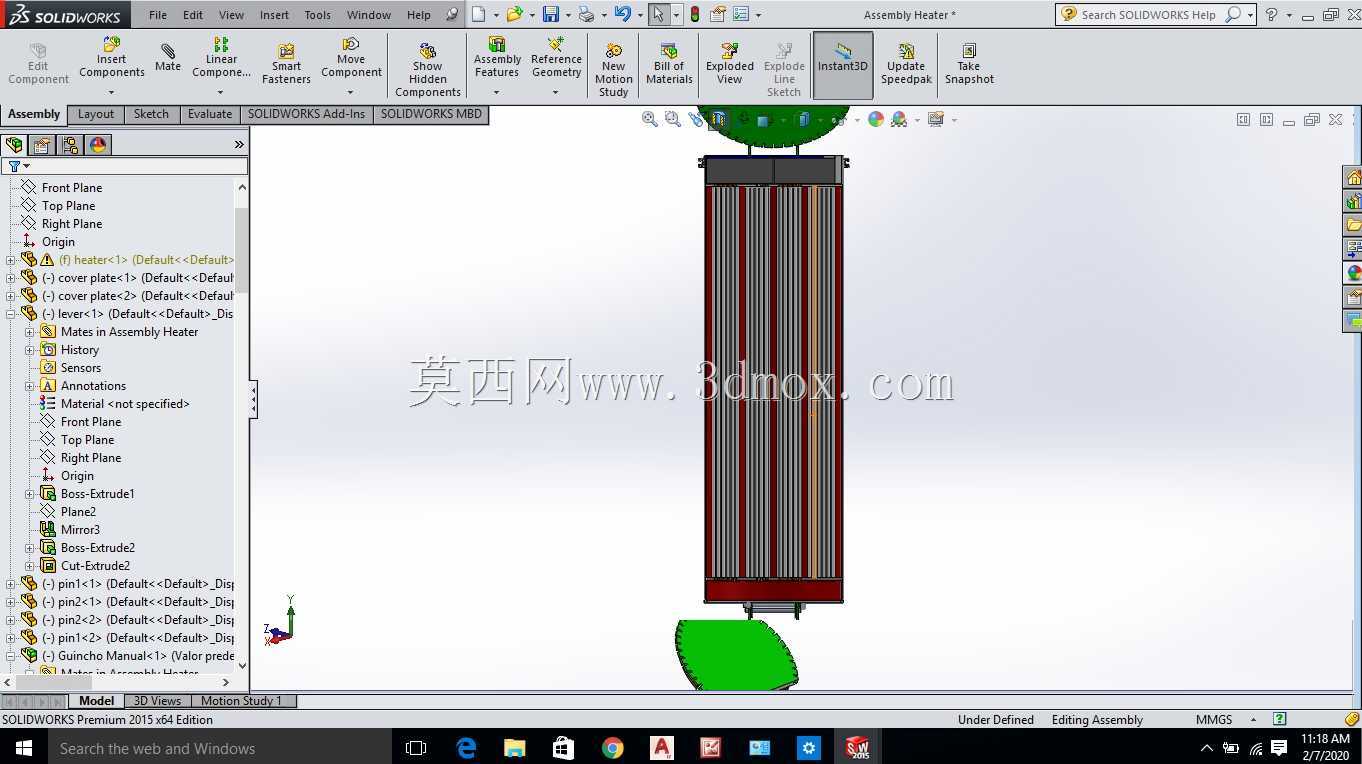Open the FeatureManager design tree tab
Viewport: 1362px width, 764px height.
coord(14,145)
